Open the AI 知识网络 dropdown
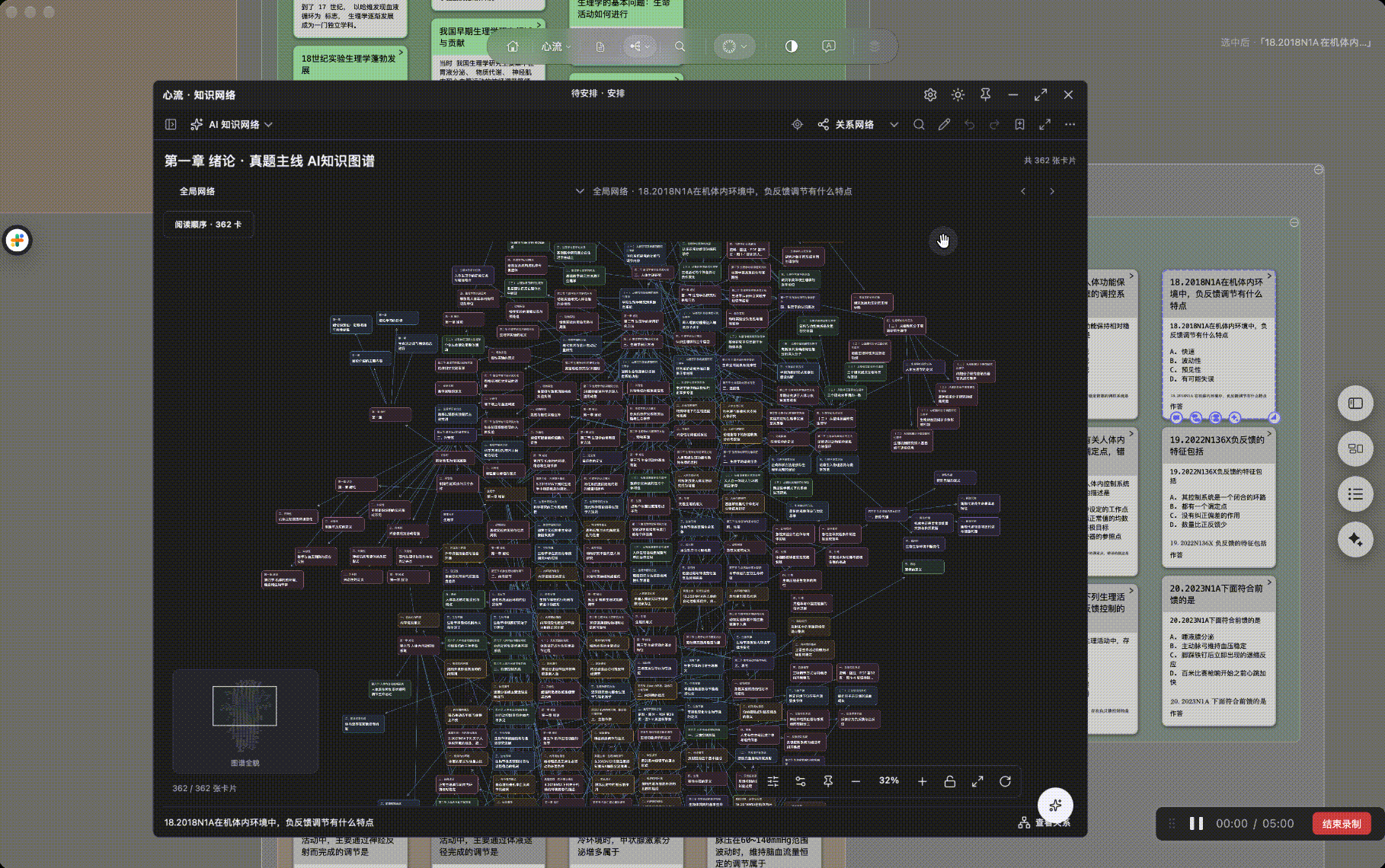The height and width of the screenshot is (868, 1385). (x=232, y=124)
